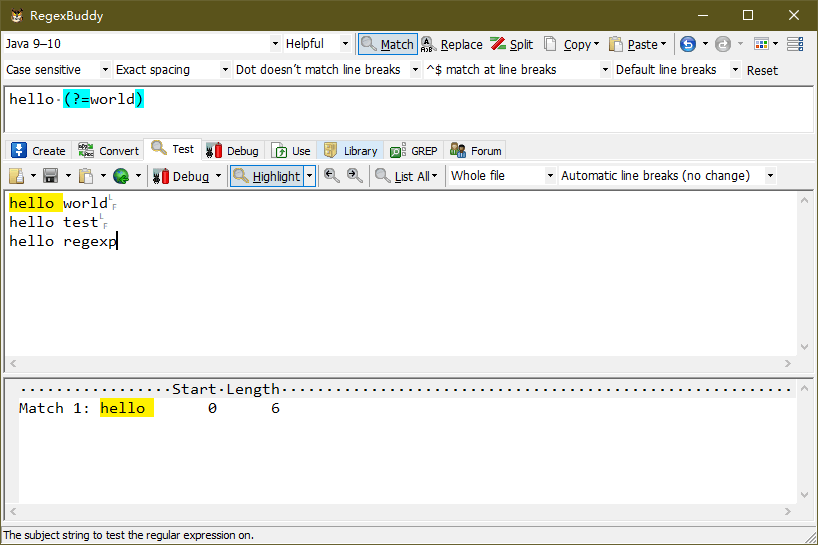The height and width of the screenshot is (545, 818).
Task: Click the colorful panel layout icon
Action: 761,44
